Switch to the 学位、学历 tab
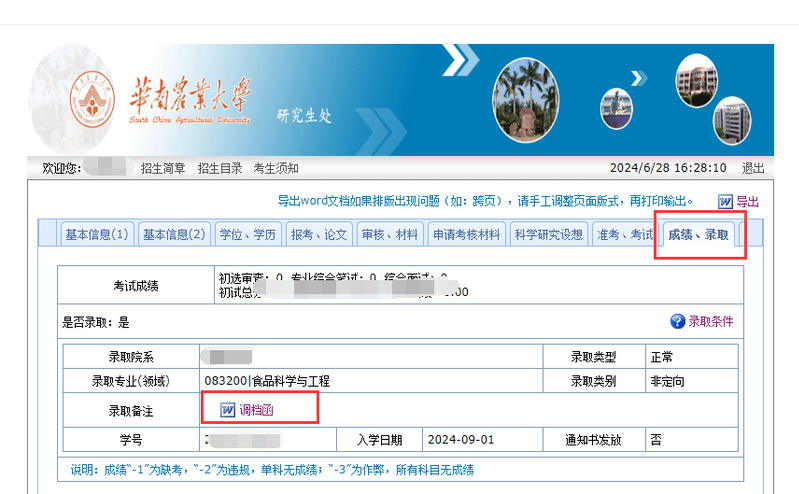Image resolution: width=799 pixels, height=494 pixels. coord(248,235)
